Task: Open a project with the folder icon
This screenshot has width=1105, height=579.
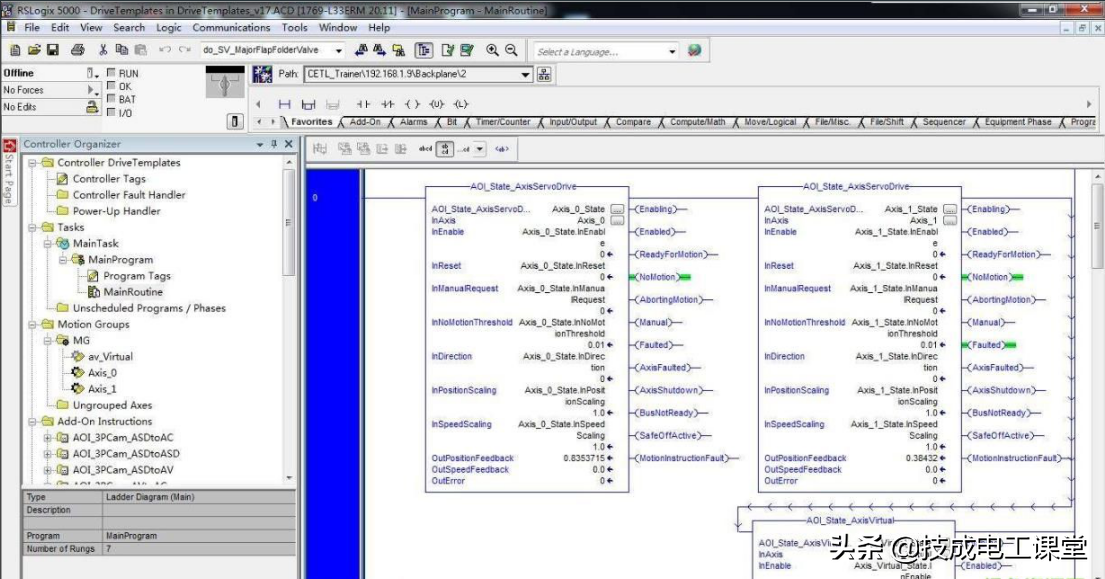Action: click(x=34, y=50)
